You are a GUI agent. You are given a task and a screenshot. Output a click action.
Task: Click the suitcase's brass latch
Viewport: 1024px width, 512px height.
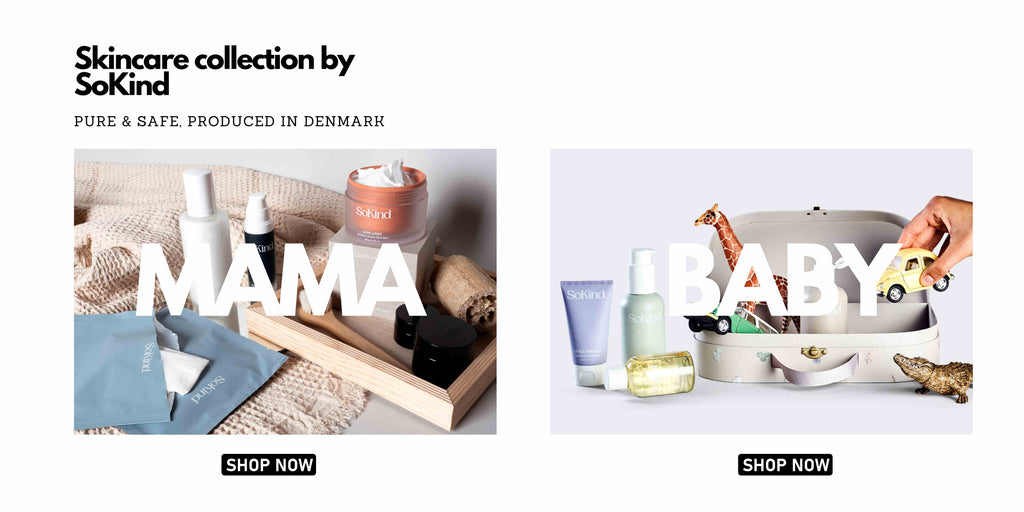(x=814, y=353)
